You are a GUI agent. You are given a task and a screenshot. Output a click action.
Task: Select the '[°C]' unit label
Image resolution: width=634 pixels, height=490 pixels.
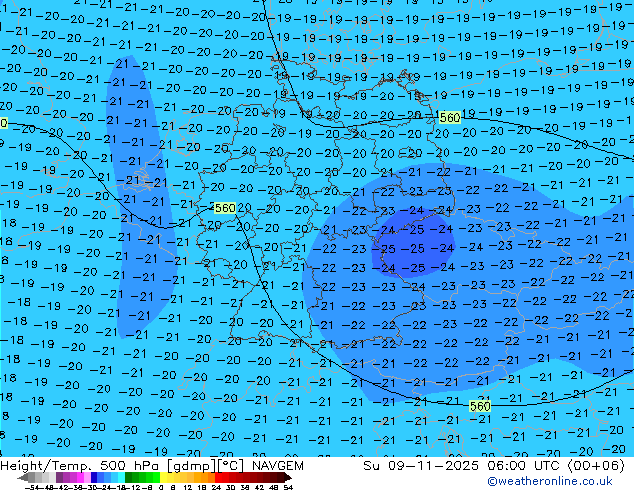(x=230, y=466)
